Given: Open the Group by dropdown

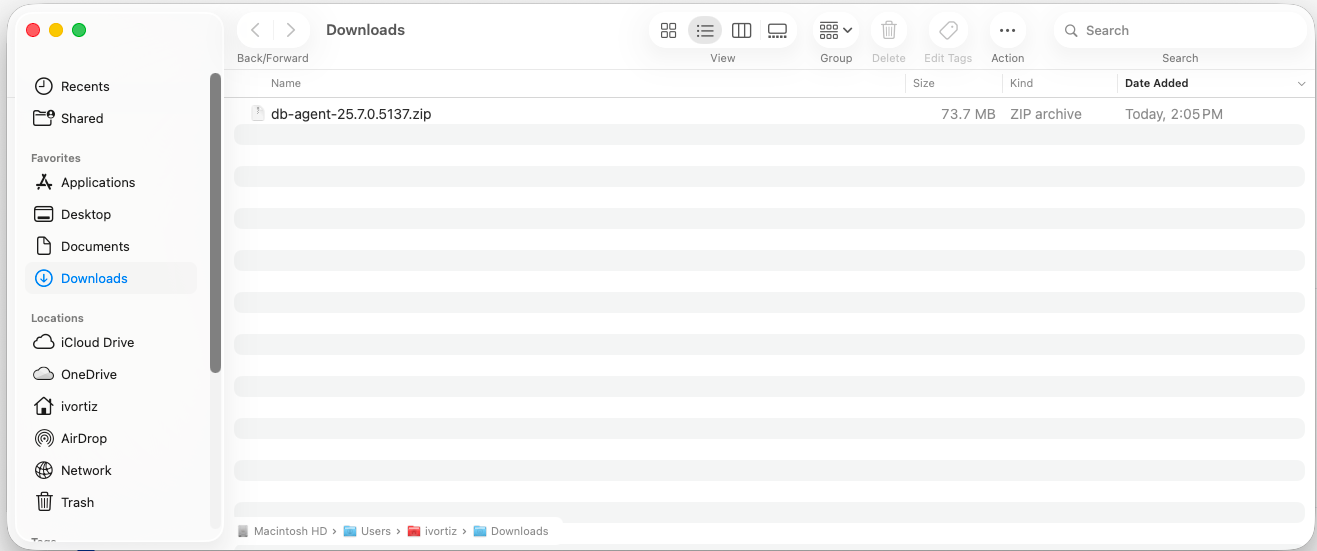Looking at the screenshot, I should [x=835, y=30].
